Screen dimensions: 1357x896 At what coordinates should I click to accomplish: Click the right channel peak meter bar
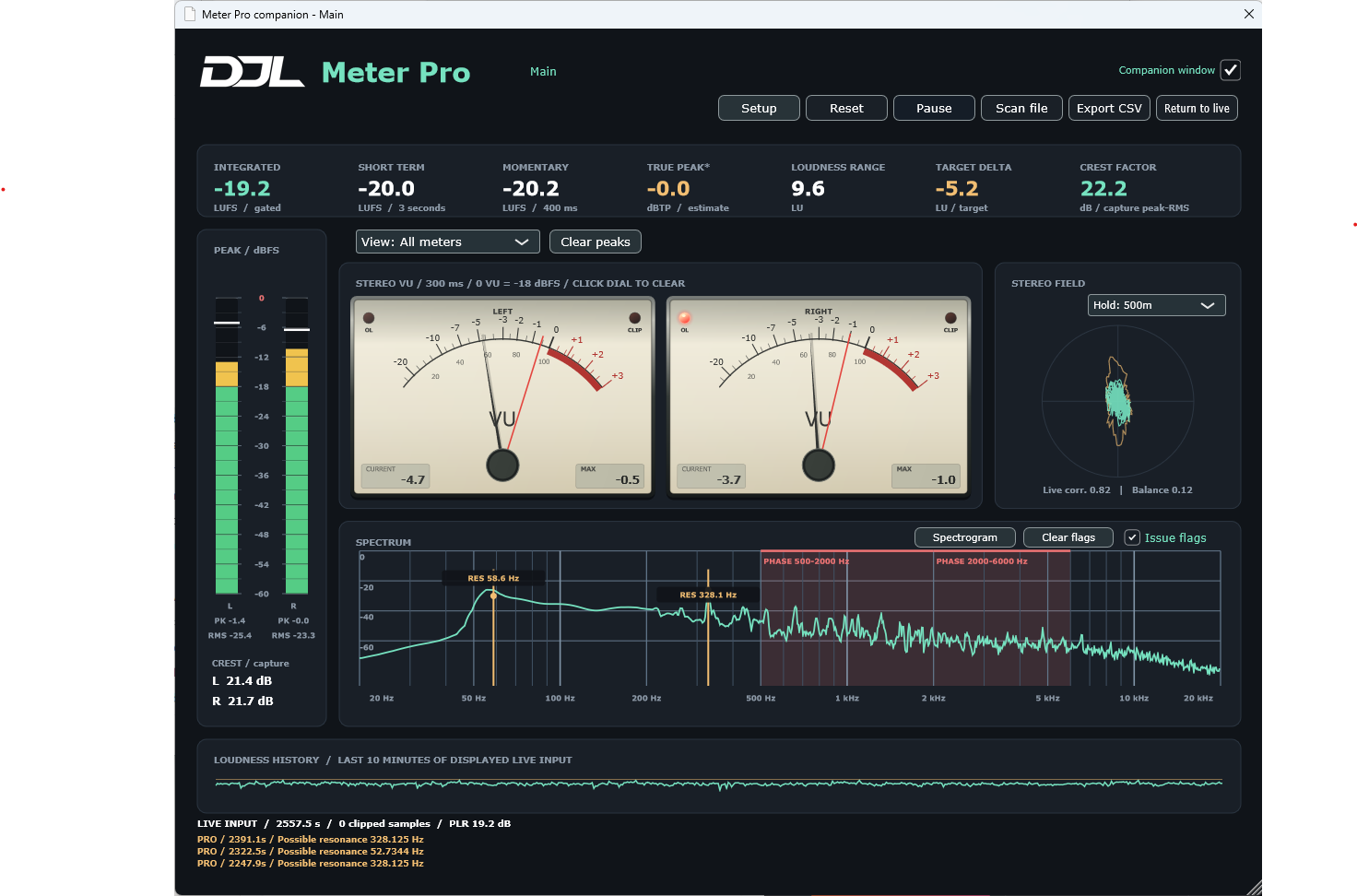click(x=297, y=445)
